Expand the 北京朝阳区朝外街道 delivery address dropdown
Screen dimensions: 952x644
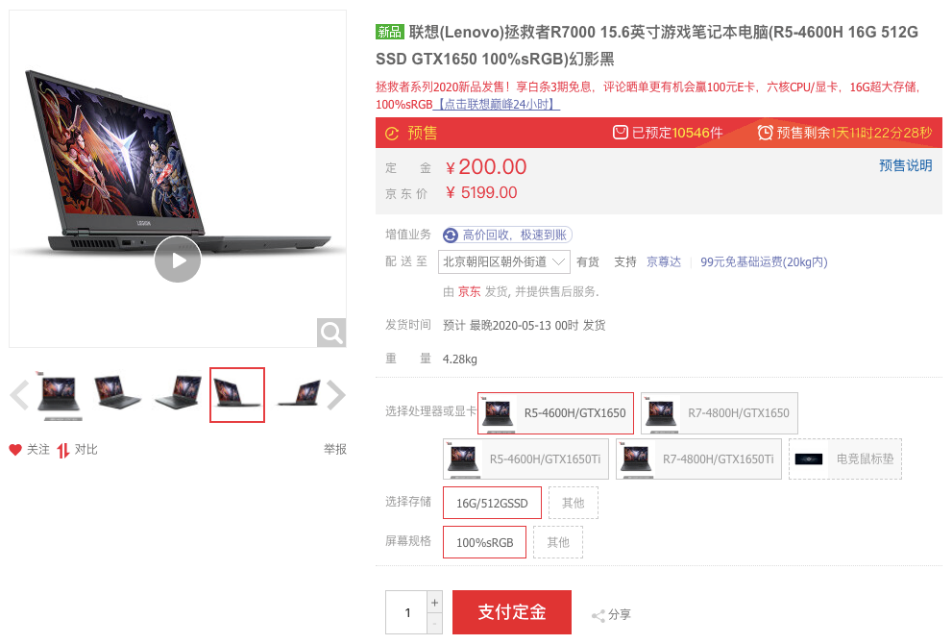(x=504, y=262)
